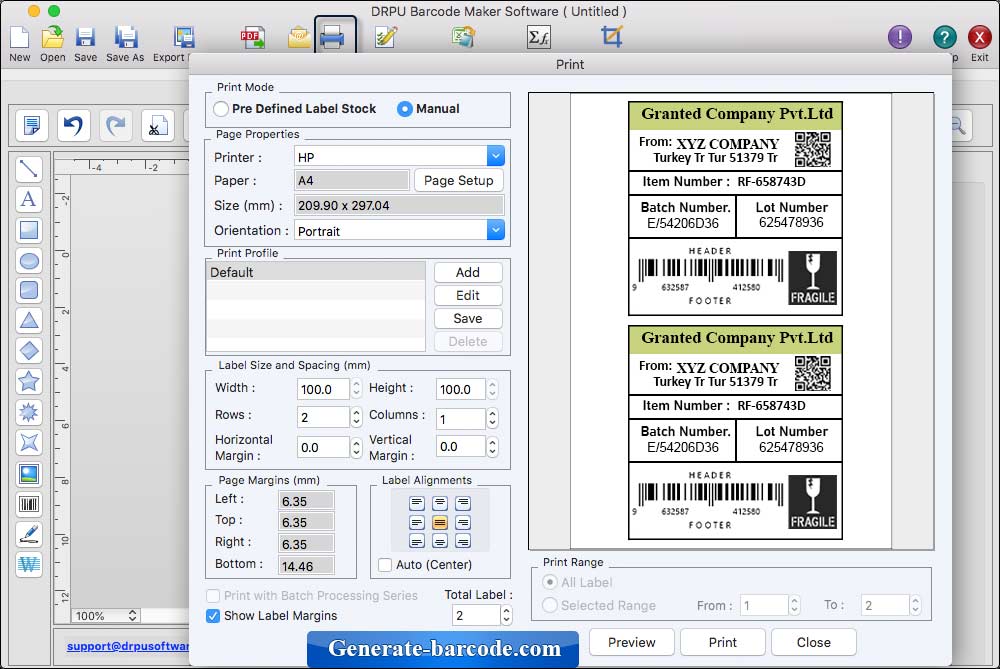Open the Orientation dropdown
1000x669 pixels.
click(x=496, y=230)
